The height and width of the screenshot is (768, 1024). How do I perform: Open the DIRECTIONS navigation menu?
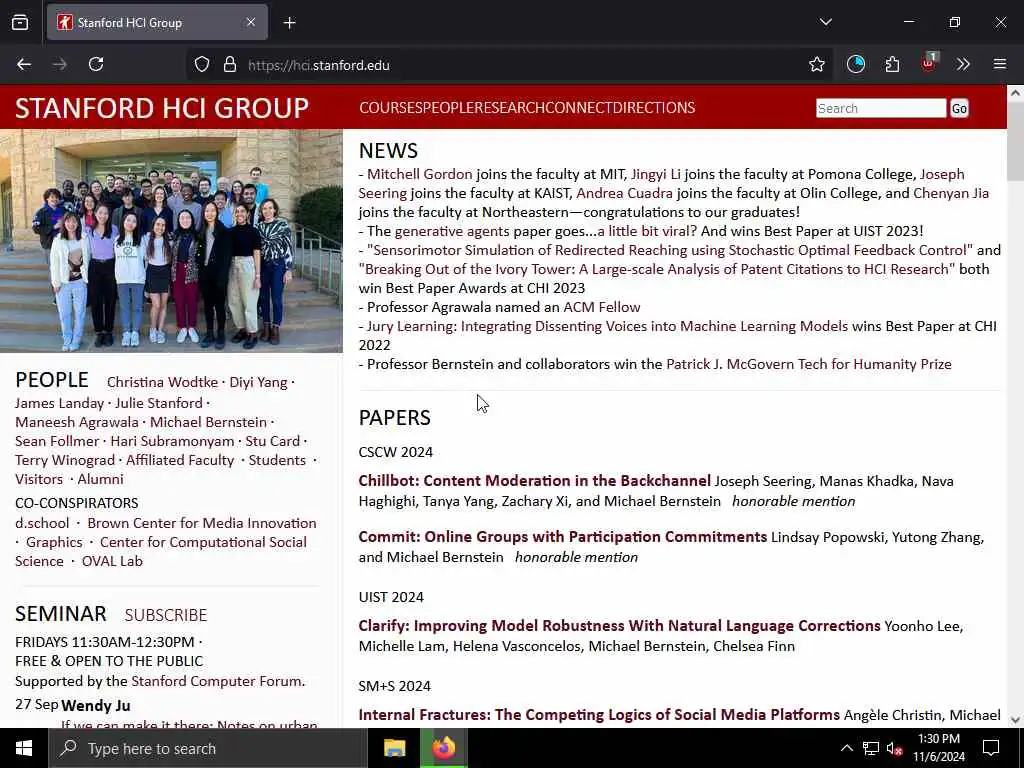(x=654, y=108)
